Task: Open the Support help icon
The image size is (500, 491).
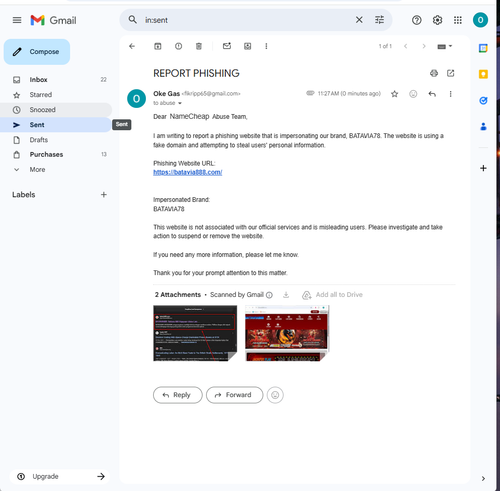Action: coord(417,20)
